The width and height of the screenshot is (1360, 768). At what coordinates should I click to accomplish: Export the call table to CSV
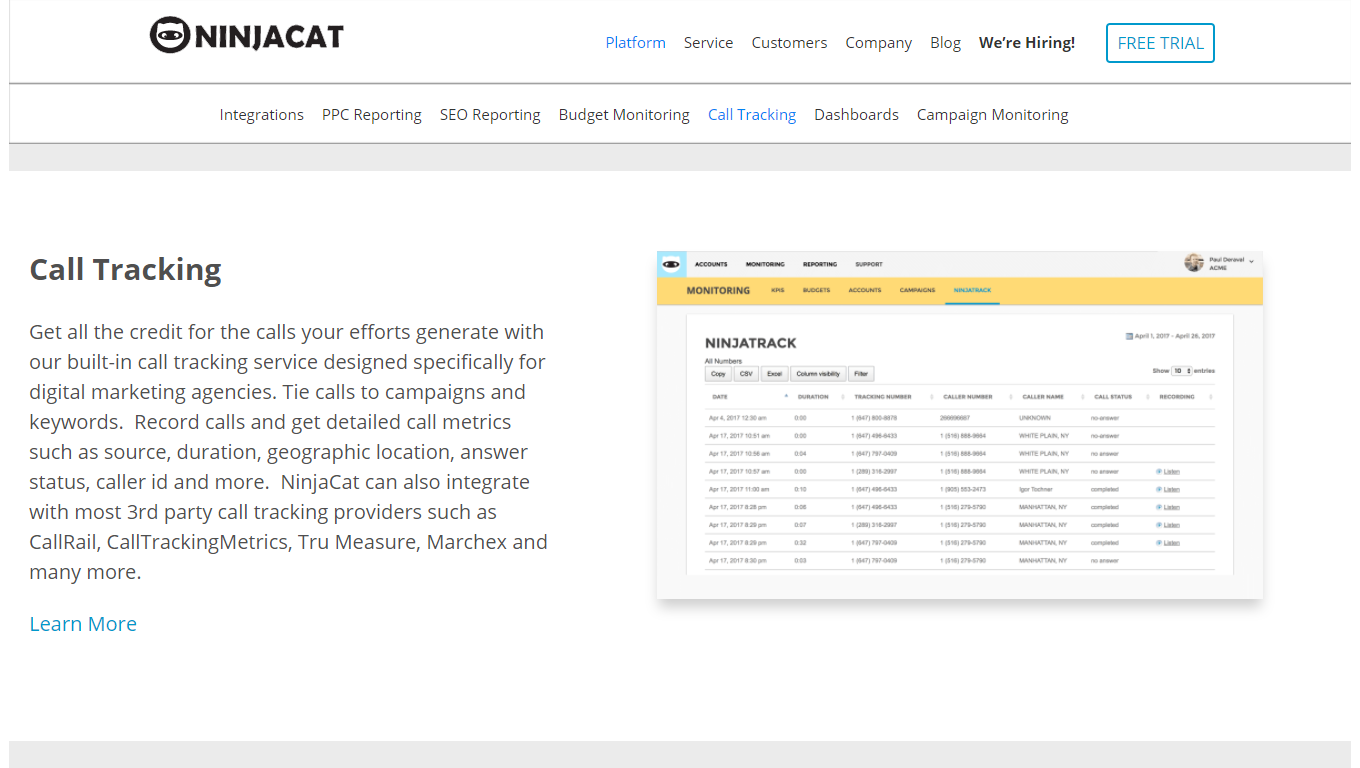pos(746,372)
